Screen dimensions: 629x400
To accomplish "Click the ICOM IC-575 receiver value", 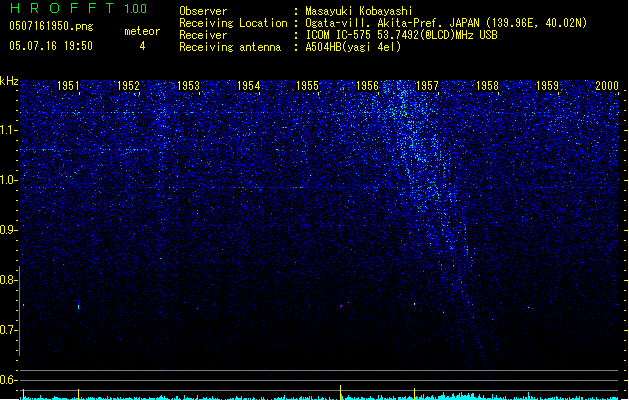I will point(401,35).
